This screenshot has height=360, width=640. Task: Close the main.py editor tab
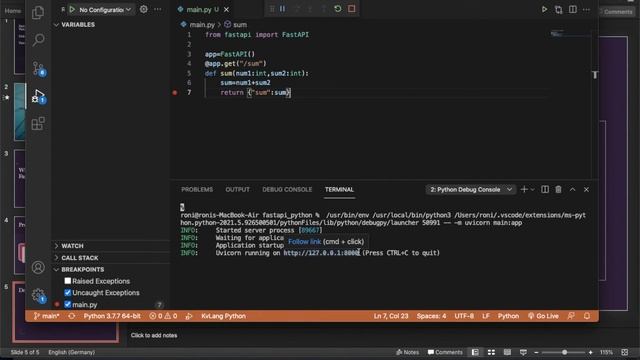pyautogui.click(x=227, y=9)
